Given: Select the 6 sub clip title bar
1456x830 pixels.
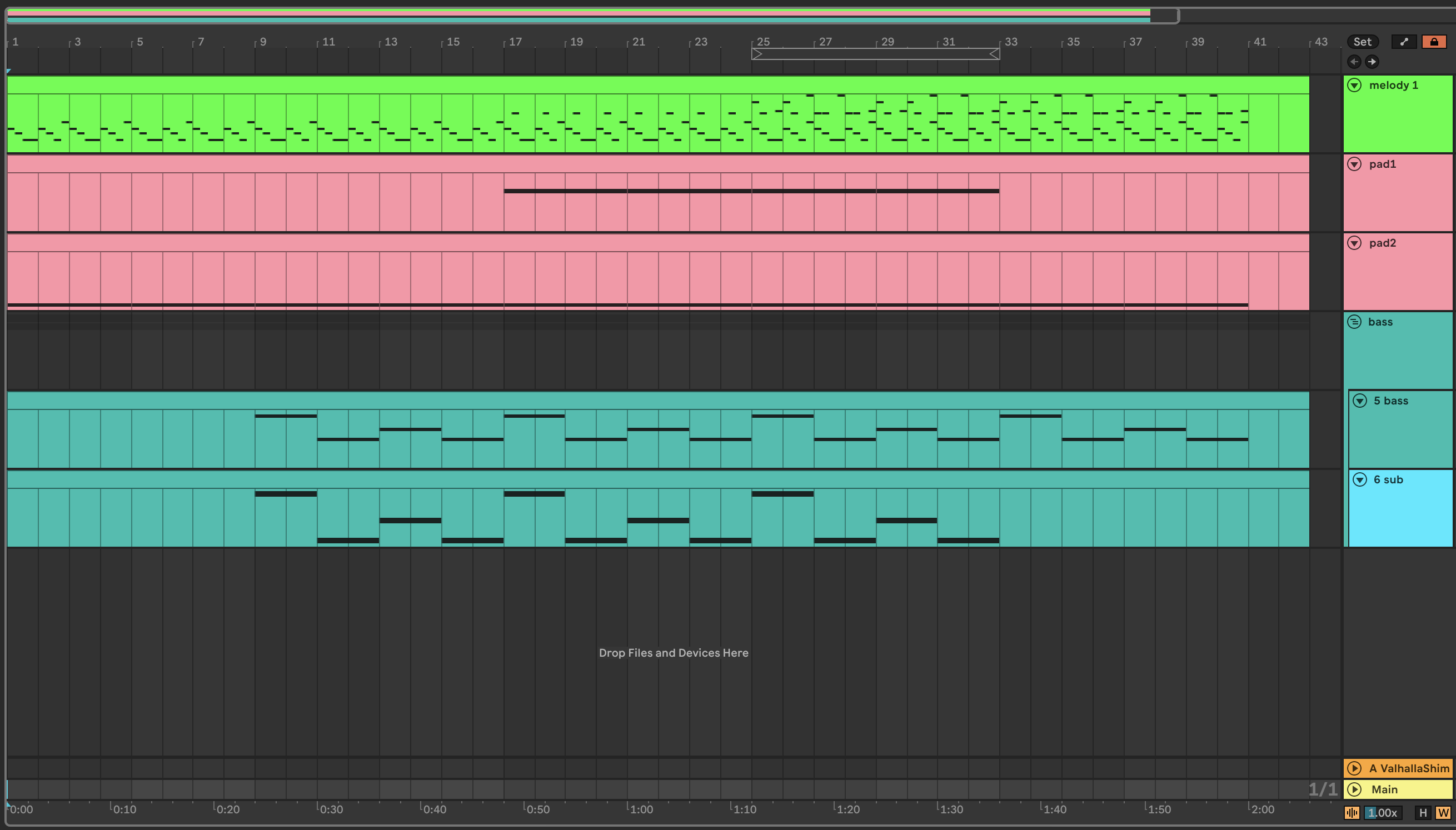Looking at the screenshot, I should (x=658, y=480).
